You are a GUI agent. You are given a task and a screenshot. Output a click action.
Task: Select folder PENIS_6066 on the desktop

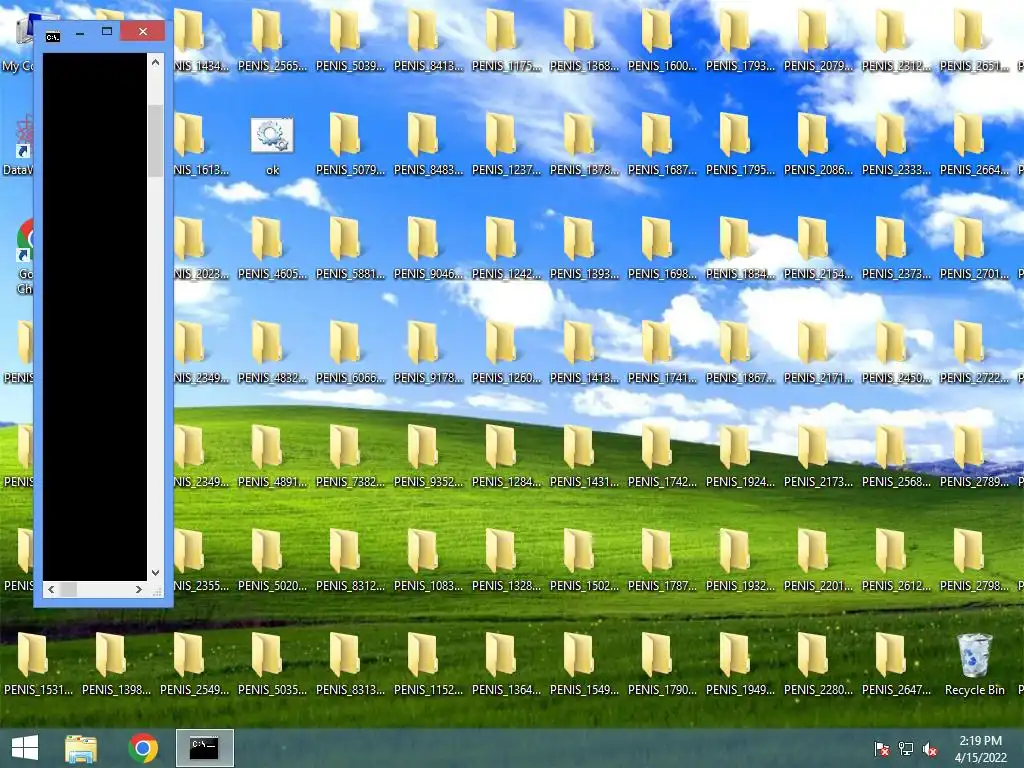350,352
